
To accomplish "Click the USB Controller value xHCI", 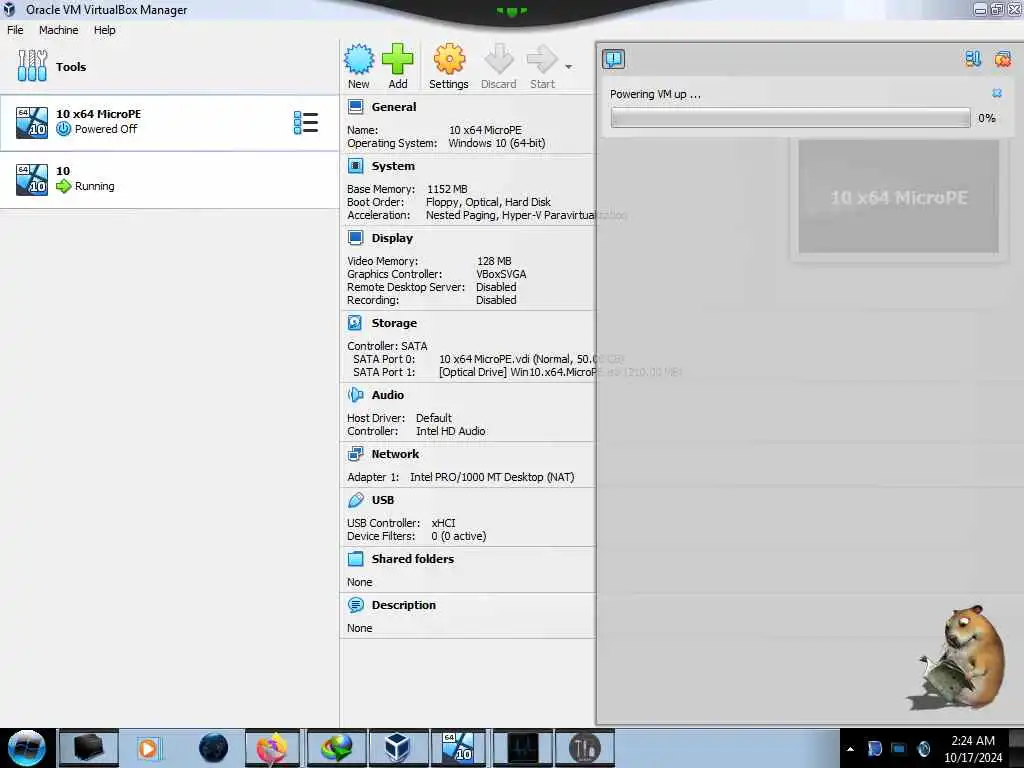I will coord(443,523).
